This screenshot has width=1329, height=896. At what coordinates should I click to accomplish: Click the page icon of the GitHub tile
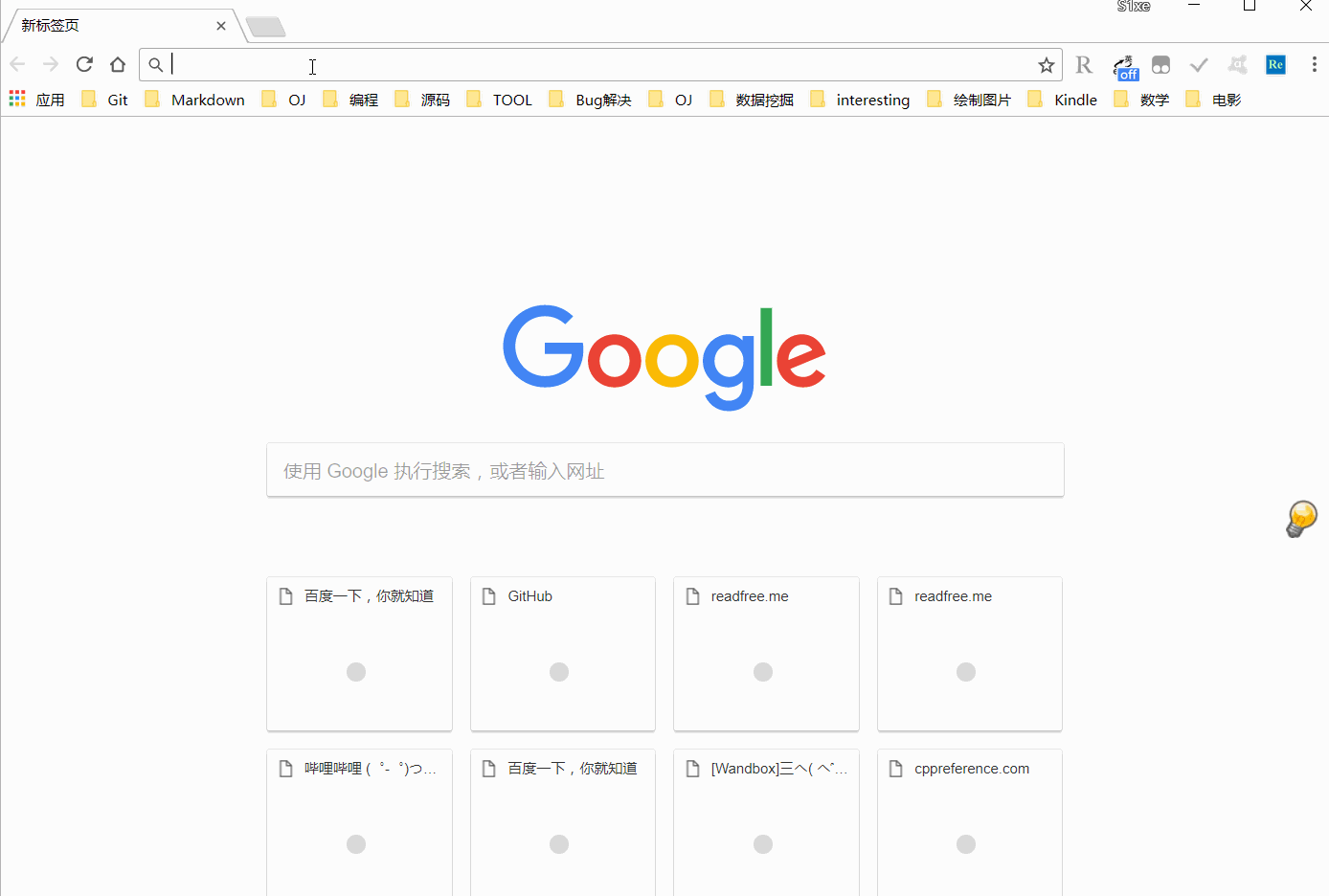489,596
